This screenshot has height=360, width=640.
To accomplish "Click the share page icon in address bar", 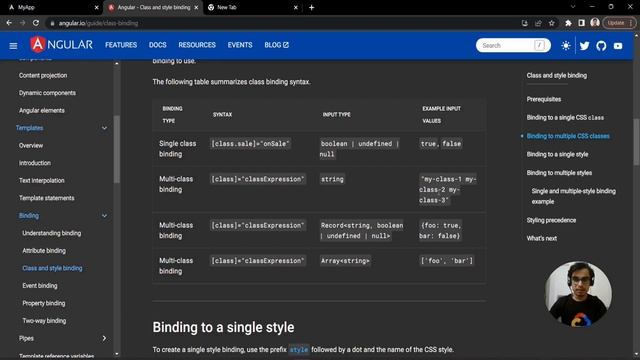I will click(x=538, y=23).
